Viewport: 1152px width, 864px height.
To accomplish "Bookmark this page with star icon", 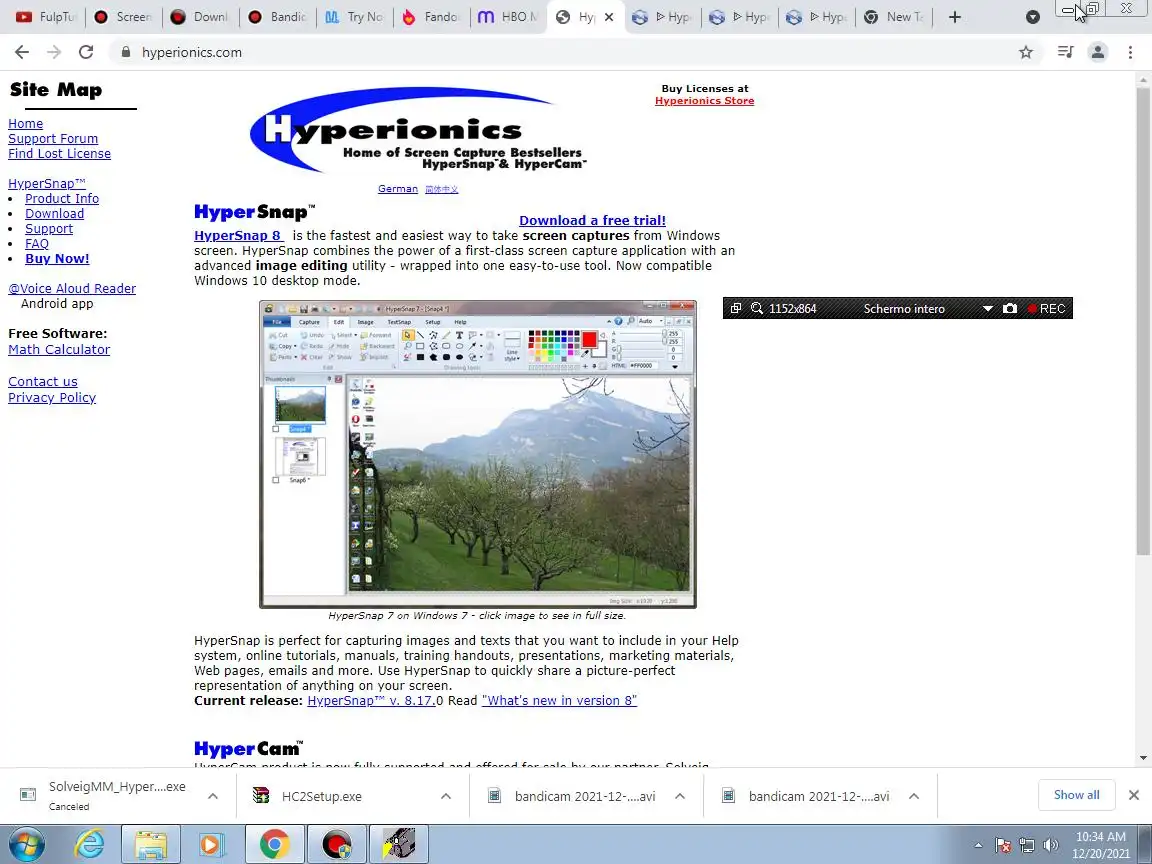I will 1026,52.
